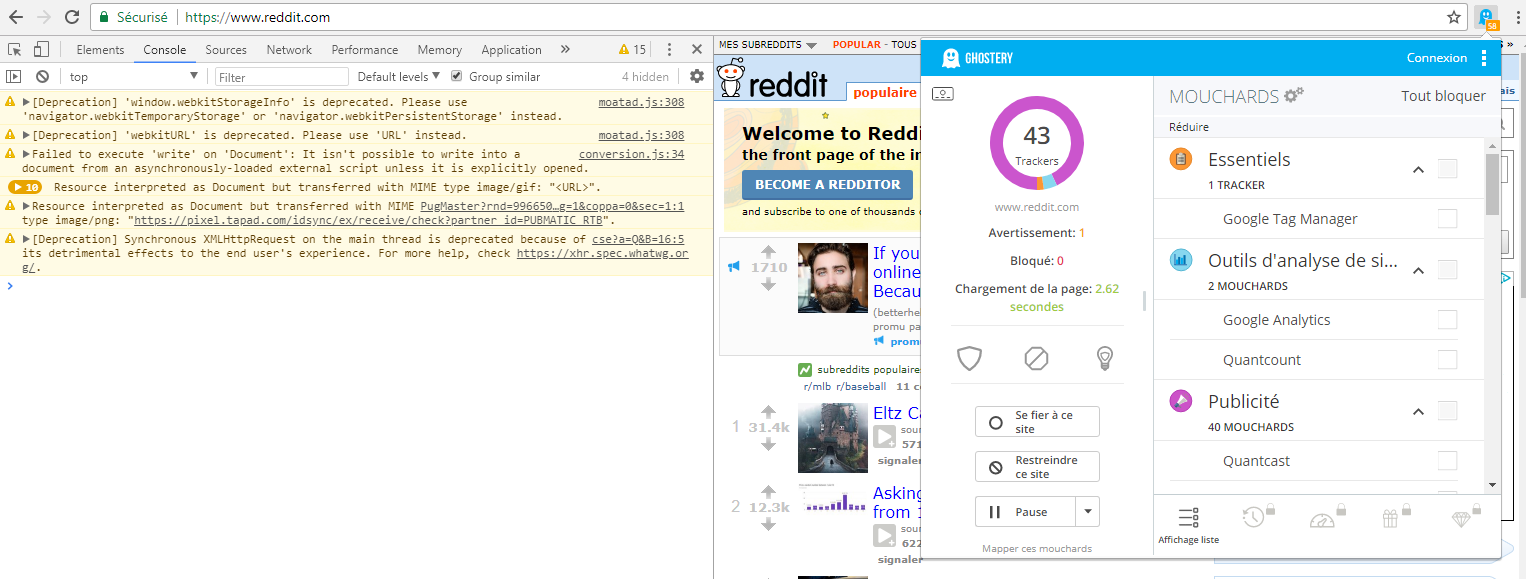The image size is (1526, 579).
Task: Expand the webkitURL deprecation warning
Action: coord(26,135)
